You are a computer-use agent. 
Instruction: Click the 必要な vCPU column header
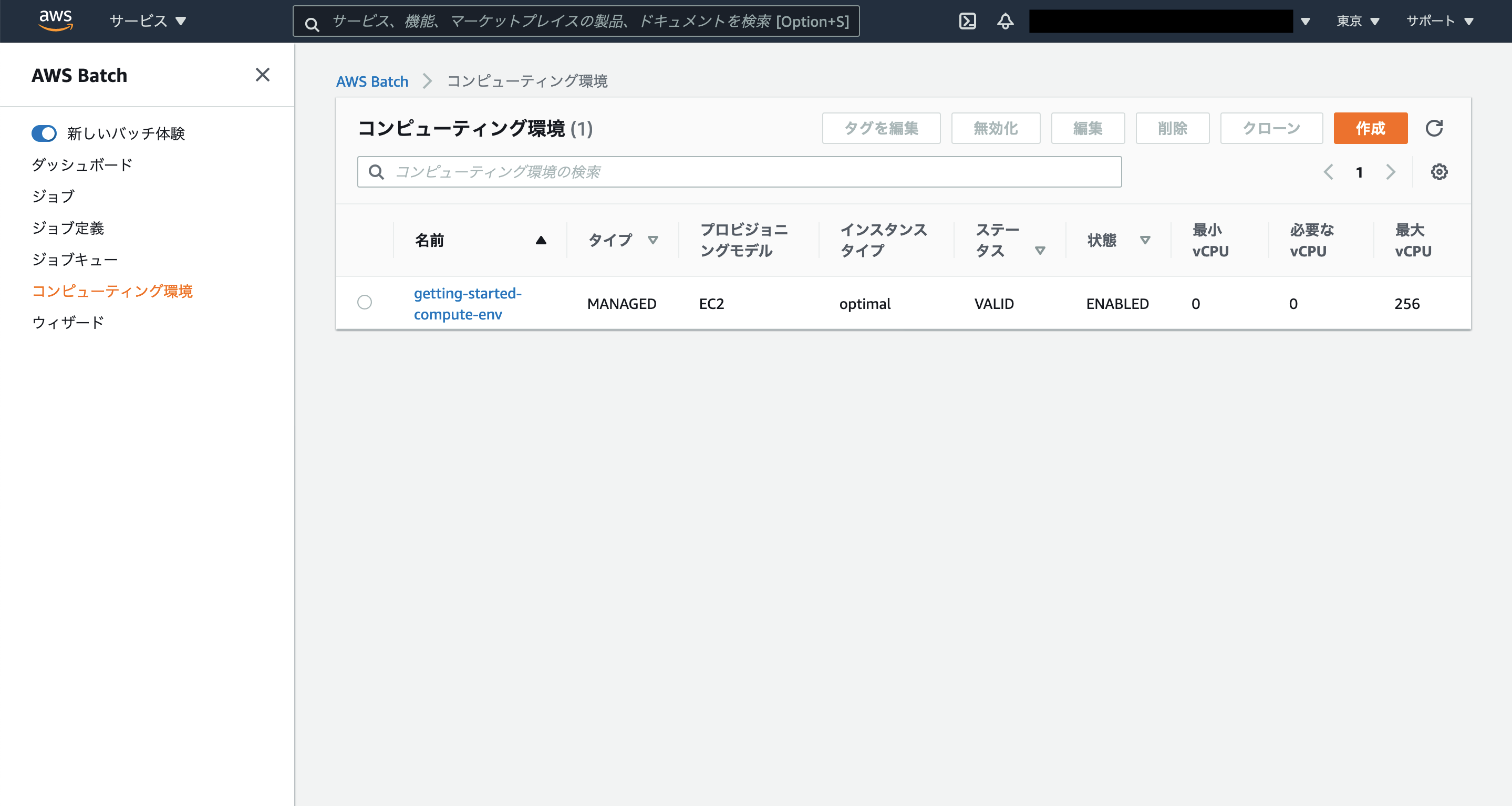click(x=1312, y=240)
